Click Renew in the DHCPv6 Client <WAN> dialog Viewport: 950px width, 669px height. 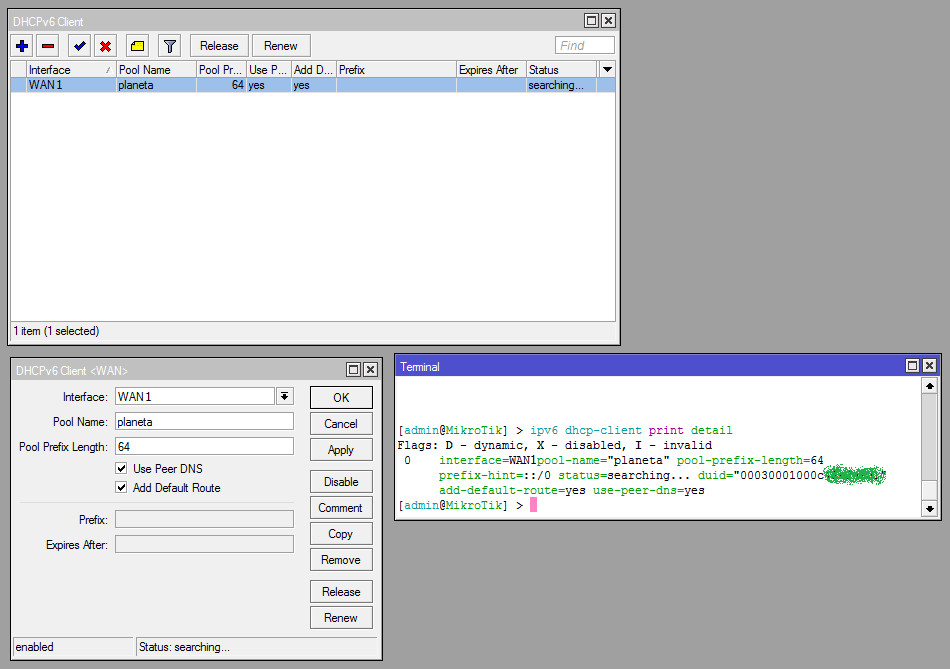point(341,618)
